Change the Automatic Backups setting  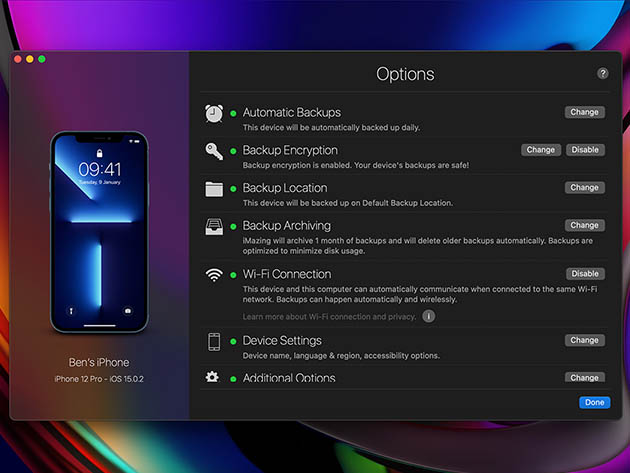tap(585, 112)
